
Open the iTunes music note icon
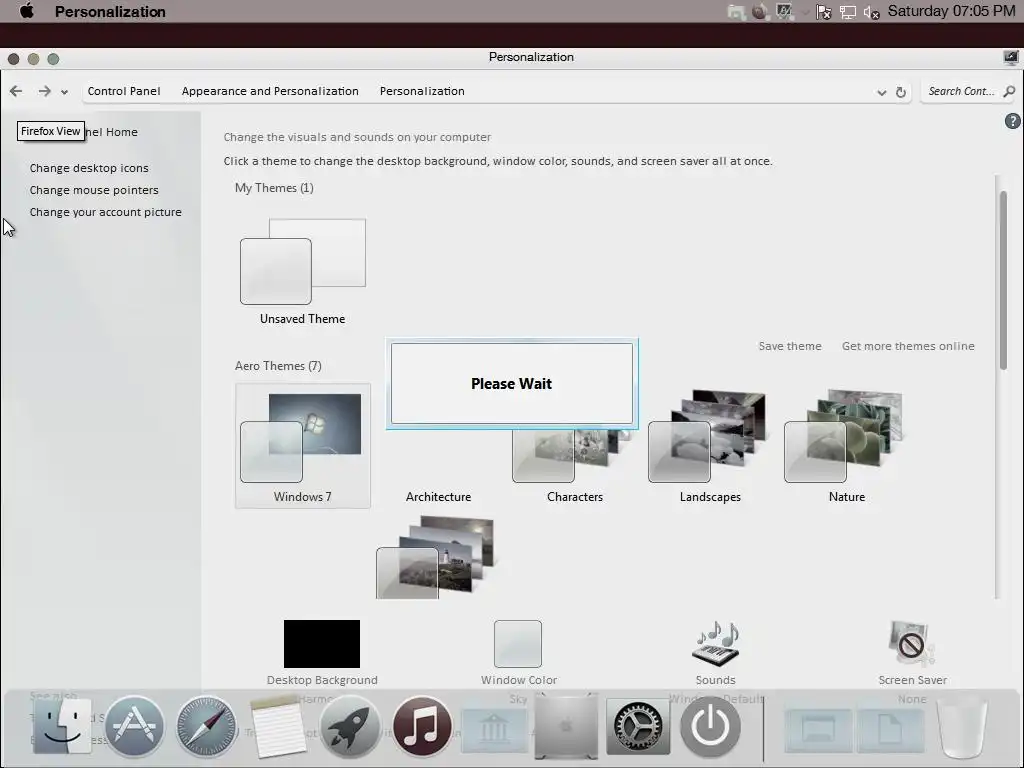click(x=422, y=726)
